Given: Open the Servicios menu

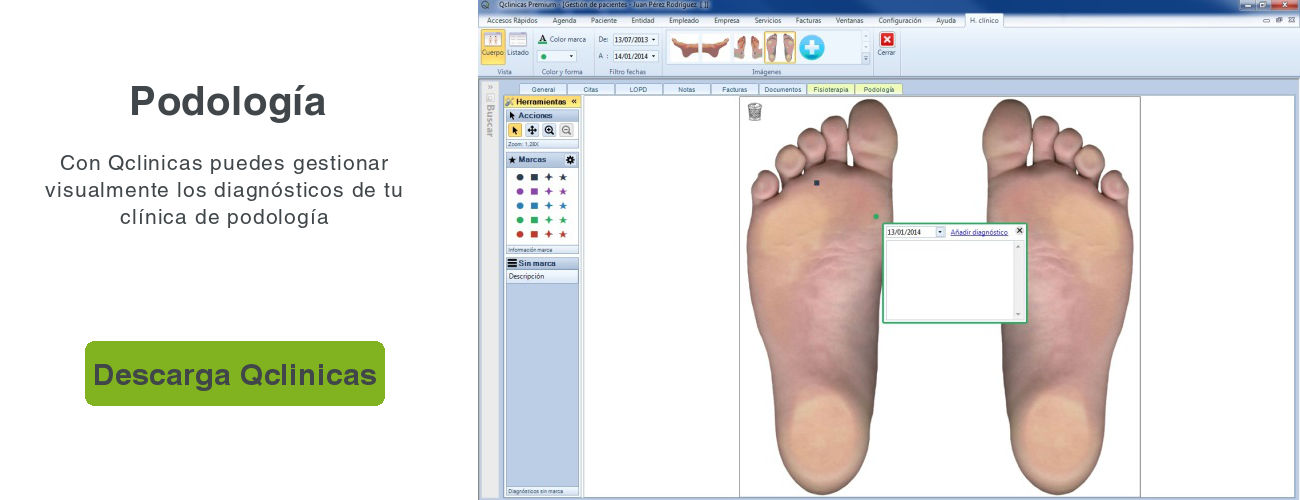Looking at the screenshot, I should tap(768, 20).
